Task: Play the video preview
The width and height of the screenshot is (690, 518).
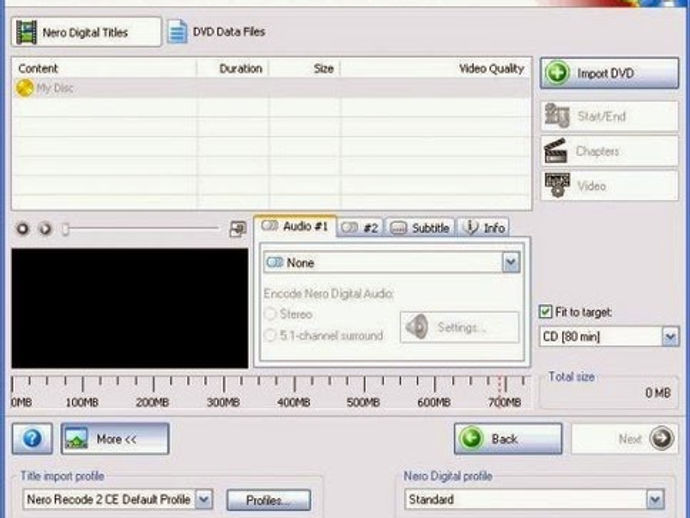Action: pos(45,229)
